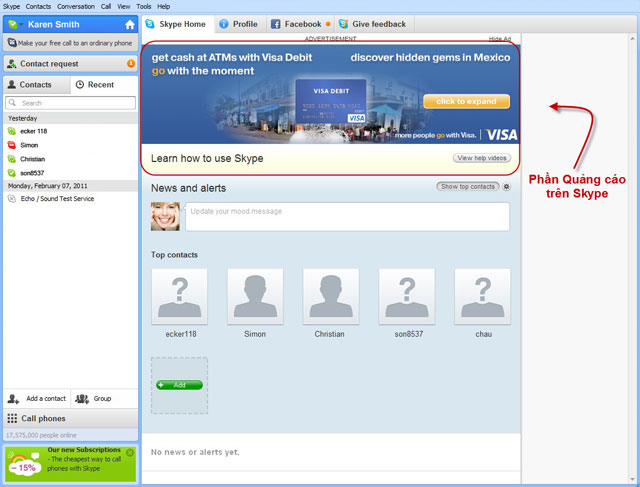The width and height of the screenshot is (640, 487).
Task: Switch to the Facebook tab
Action: tap(300, 24)
